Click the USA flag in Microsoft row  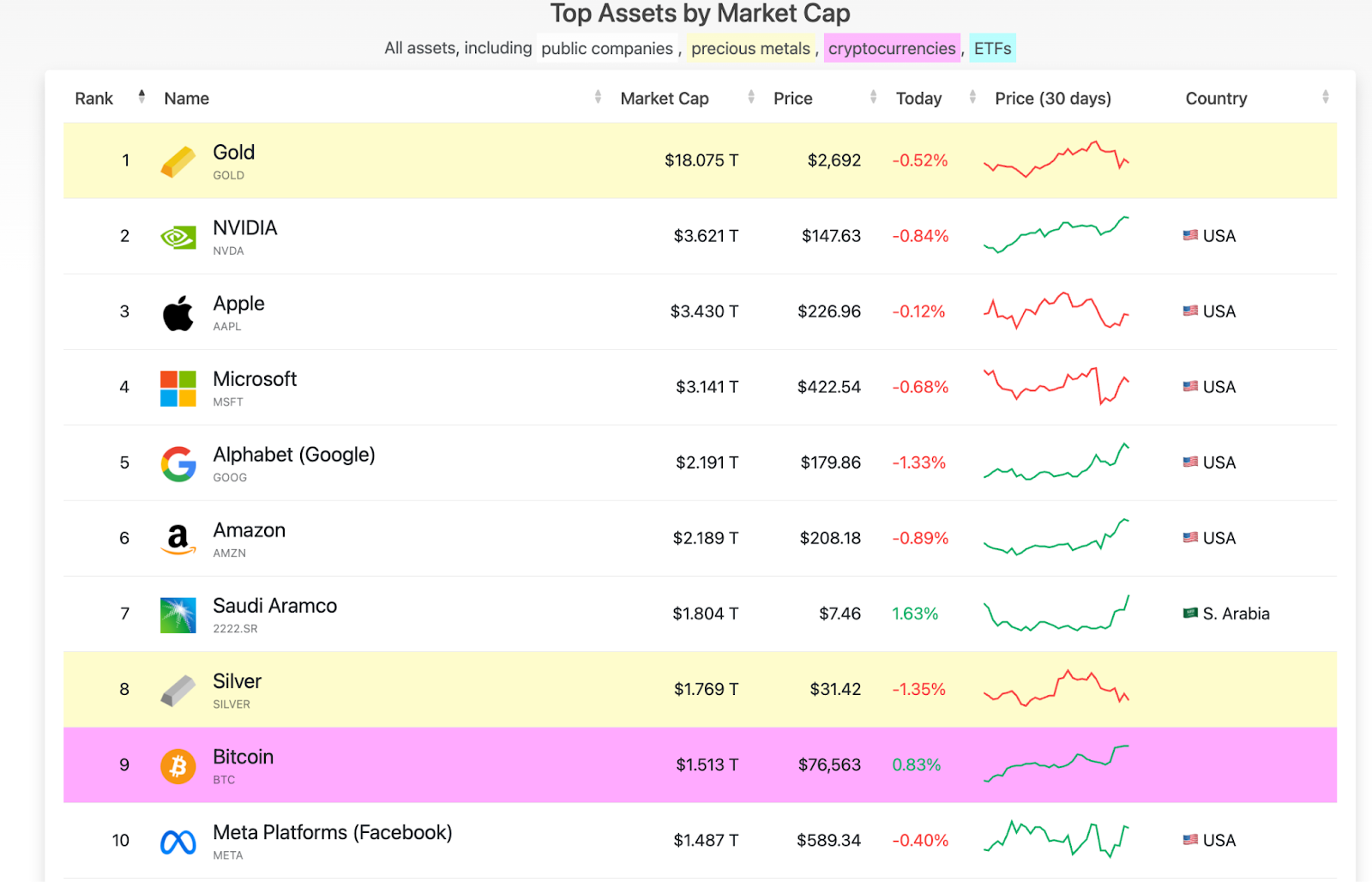pyautogui.click(x=1190, y=386)
